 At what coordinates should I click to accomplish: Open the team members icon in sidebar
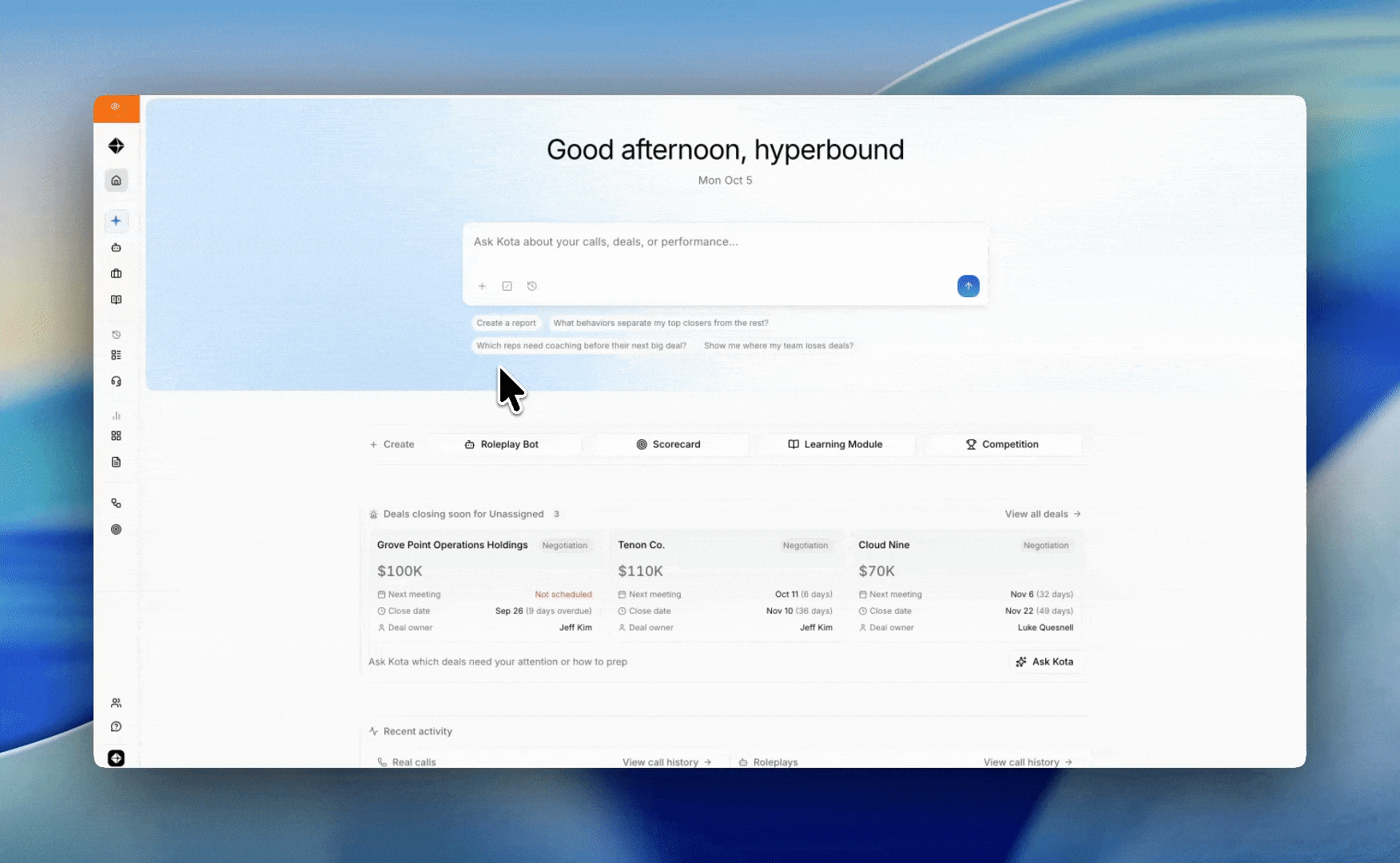(x=116, y=703)
